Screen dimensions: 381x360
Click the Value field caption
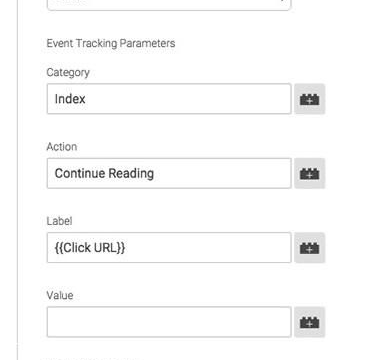tap(60, 295)
